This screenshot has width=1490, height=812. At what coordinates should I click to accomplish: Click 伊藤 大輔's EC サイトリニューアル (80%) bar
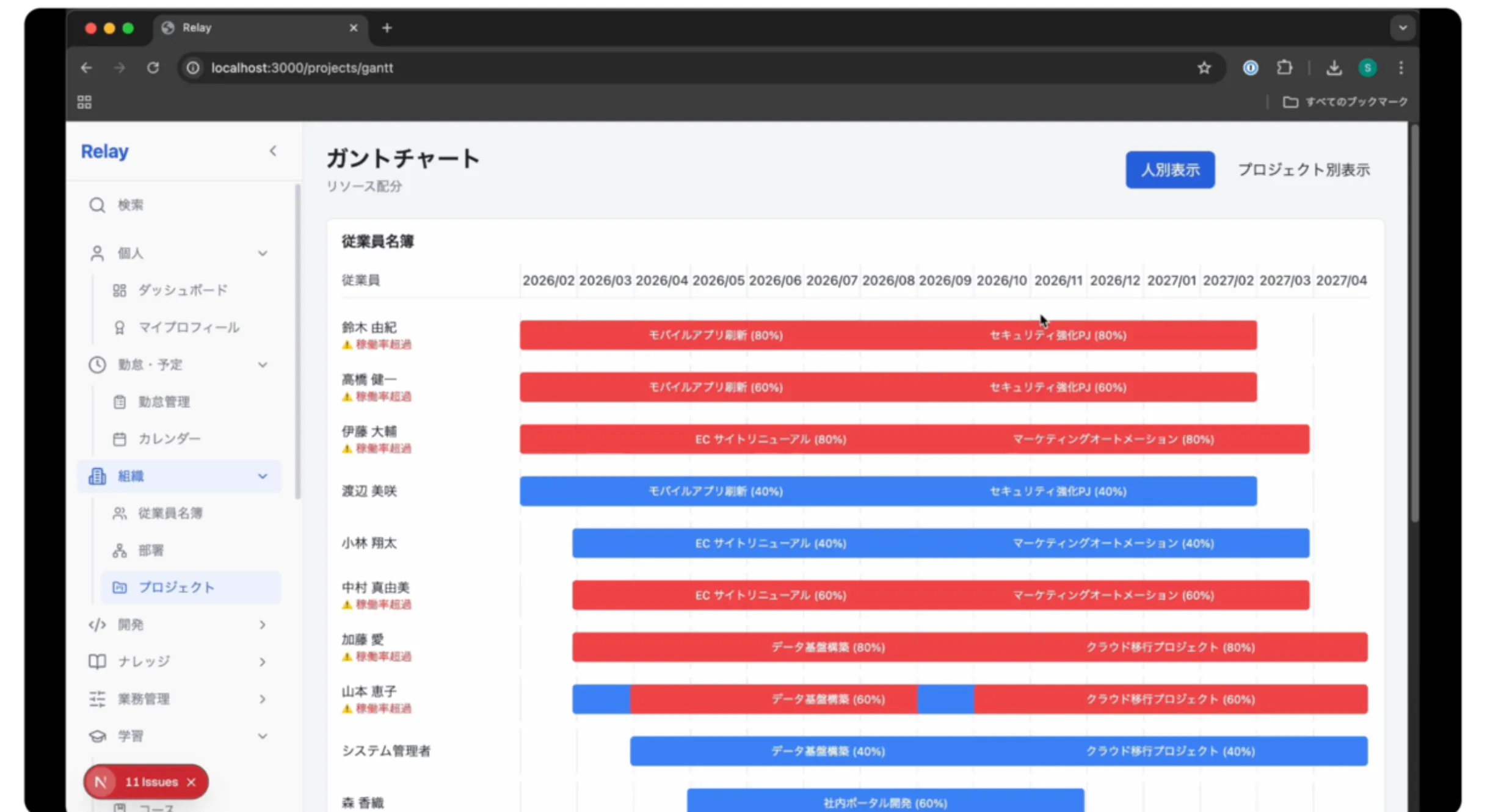coord(771,439)
